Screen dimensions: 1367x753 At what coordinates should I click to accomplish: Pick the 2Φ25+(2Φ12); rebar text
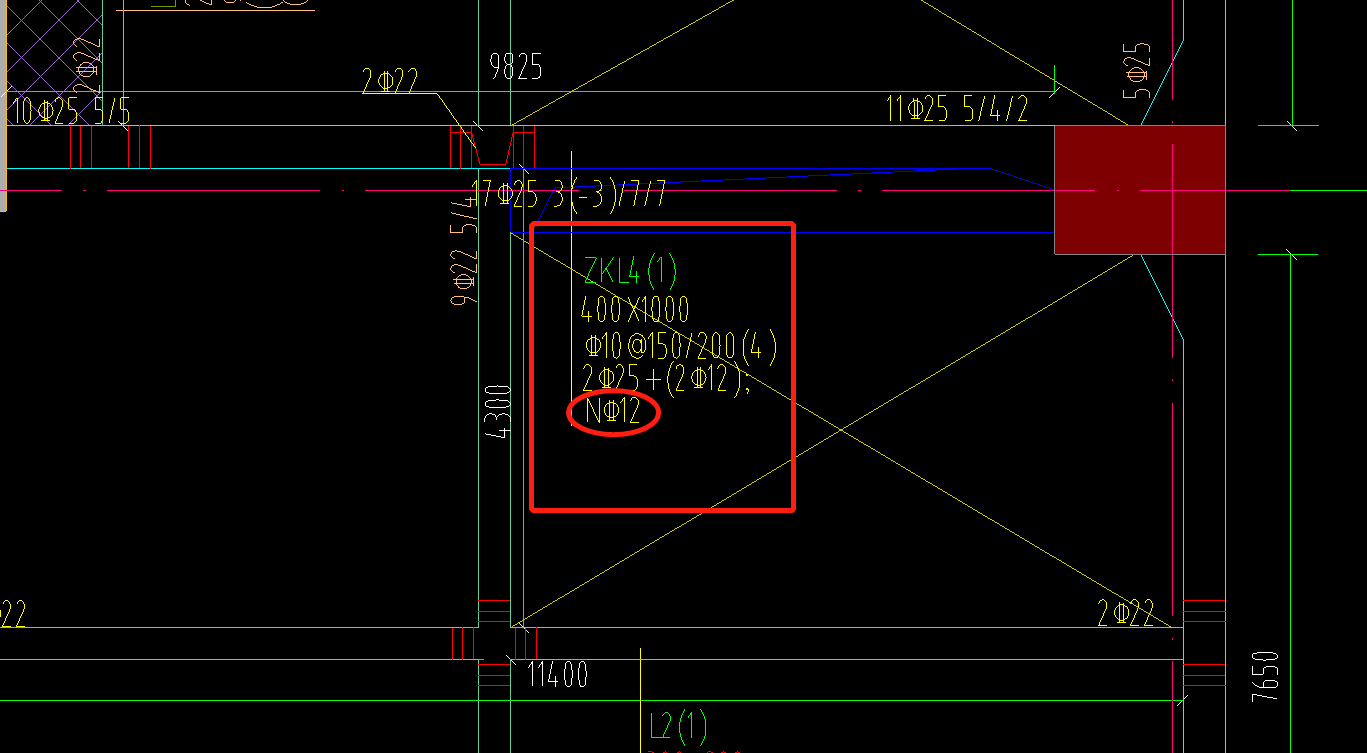667,381
